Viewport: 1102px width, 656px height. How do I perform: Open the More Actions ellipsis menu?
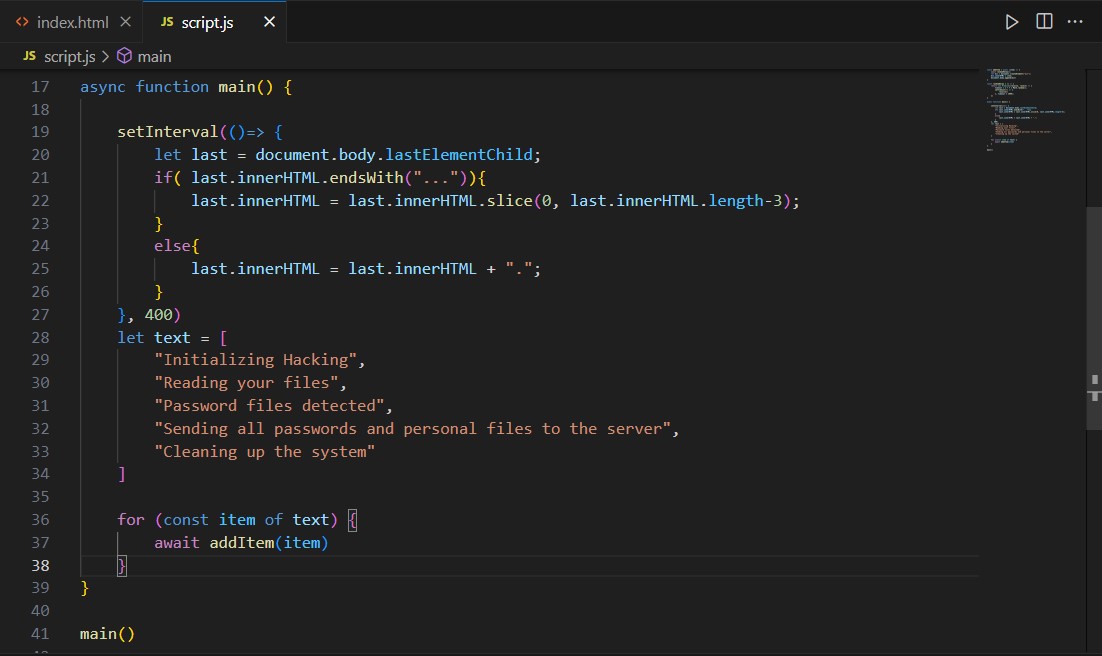(x=1075, y=22)
